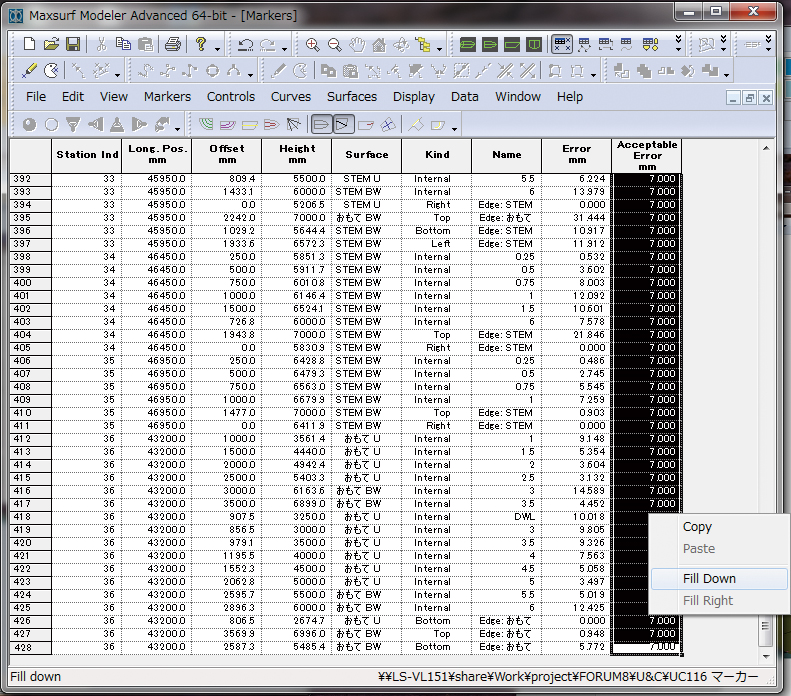This screenshot has height=696, width=791.
Task: Toggle the Surfaces properties table window
Action: point(605,45)
